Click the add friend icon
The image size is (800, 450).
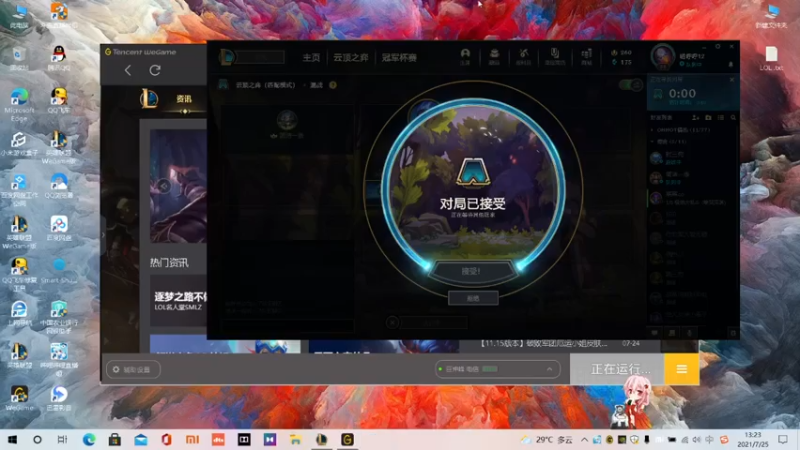tap(695, 117)
